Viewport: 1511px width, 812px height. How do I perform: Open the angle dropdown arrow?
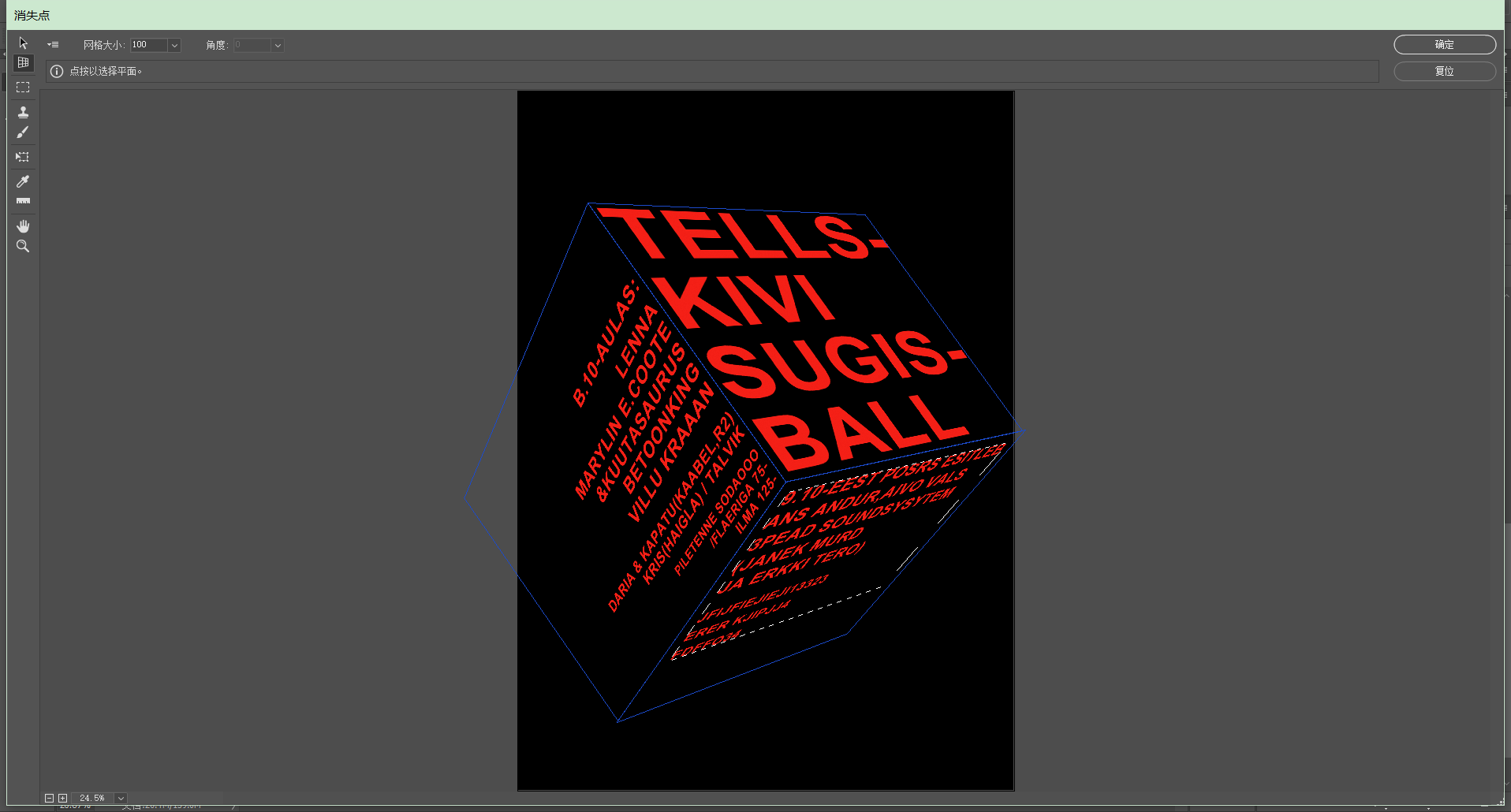tap(278, 45)
